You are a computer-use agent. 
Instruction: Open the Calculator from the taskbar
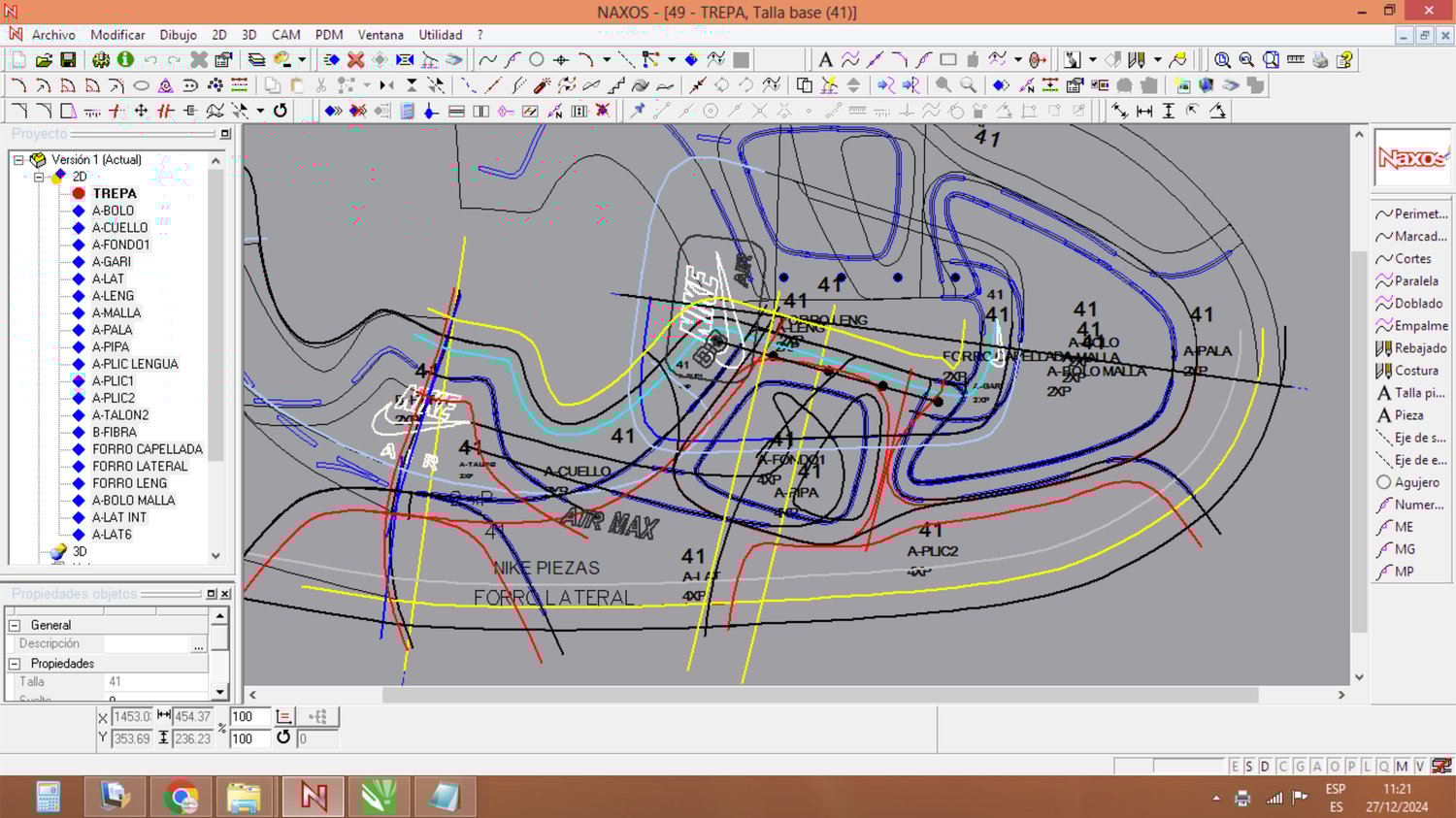click(48, 797)
